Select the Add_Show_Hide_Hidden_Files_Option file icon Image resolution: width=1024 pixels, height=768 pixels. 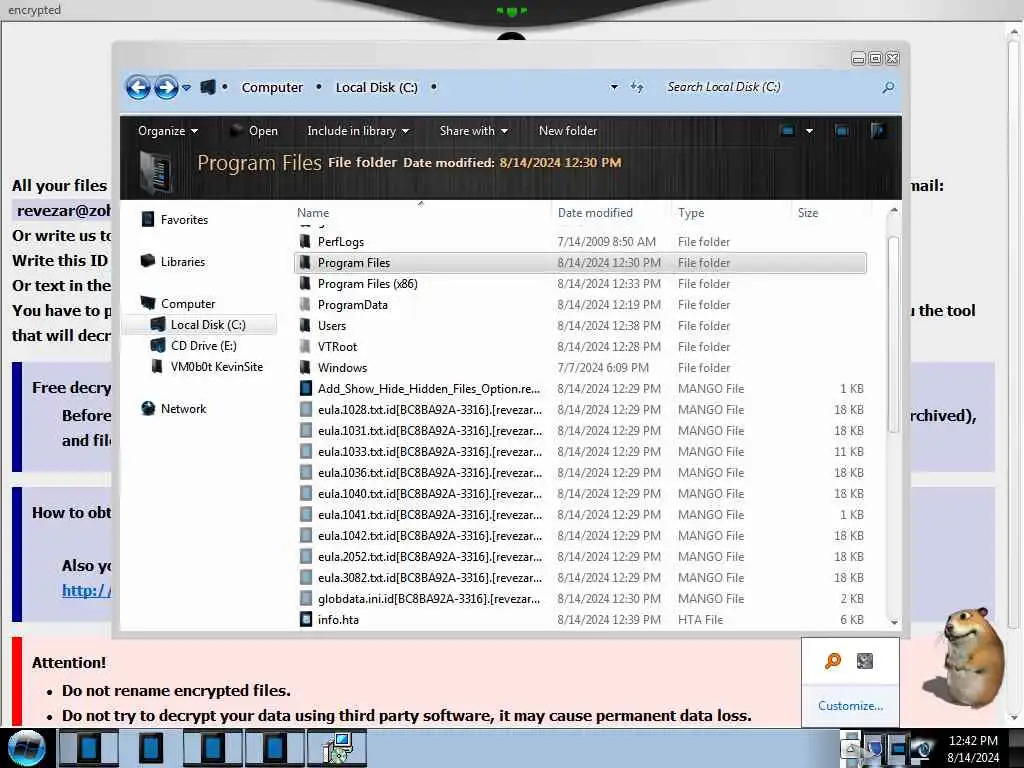pos(305,388)
